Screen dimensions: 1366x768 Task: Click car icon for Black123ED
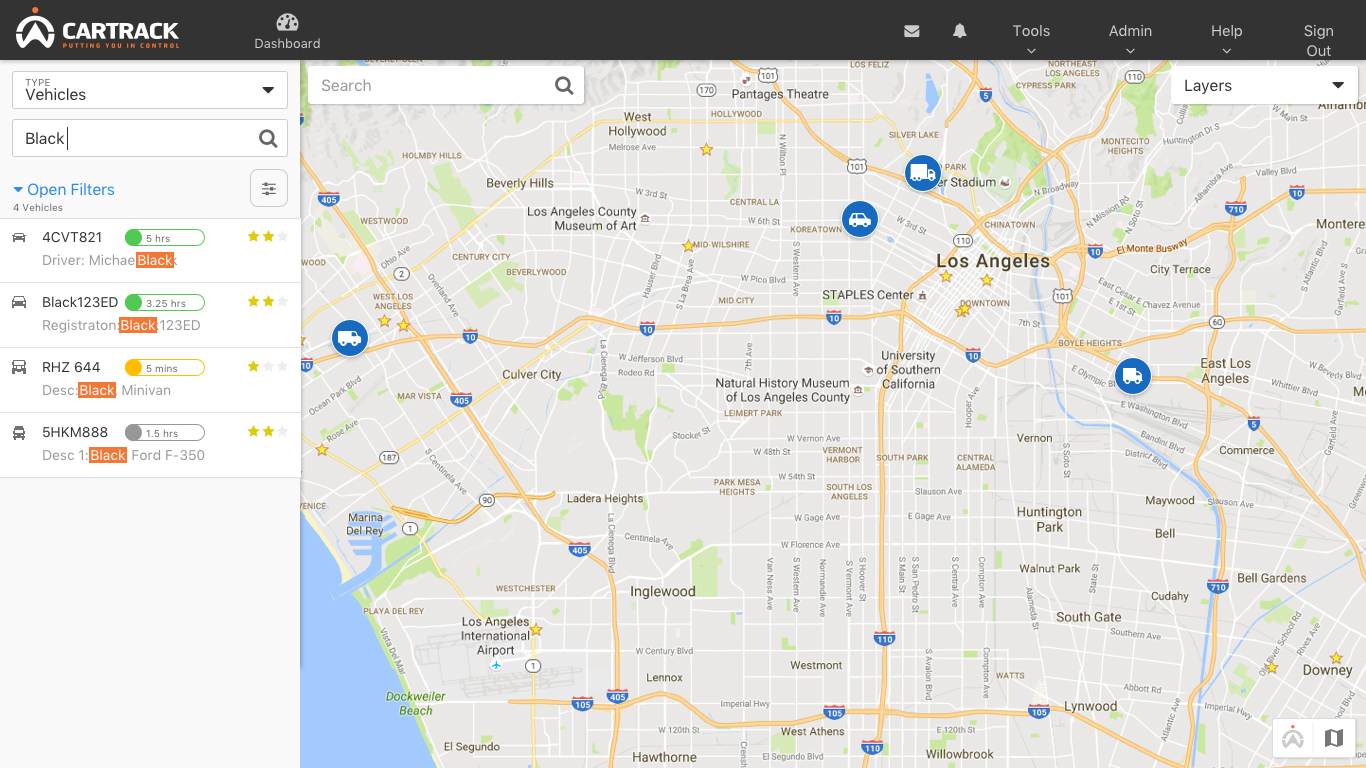coord(19,302)
